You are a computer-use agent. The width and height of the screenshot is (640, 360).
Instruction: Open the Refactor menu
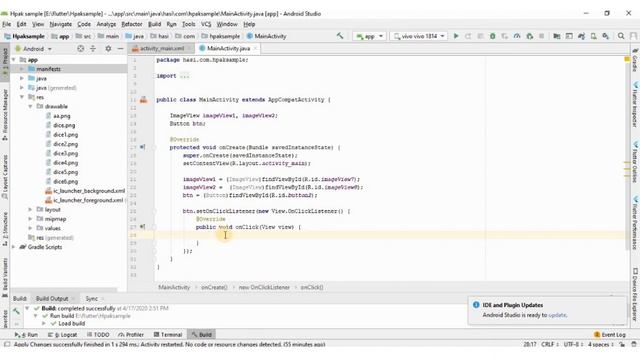click(132, 24)
